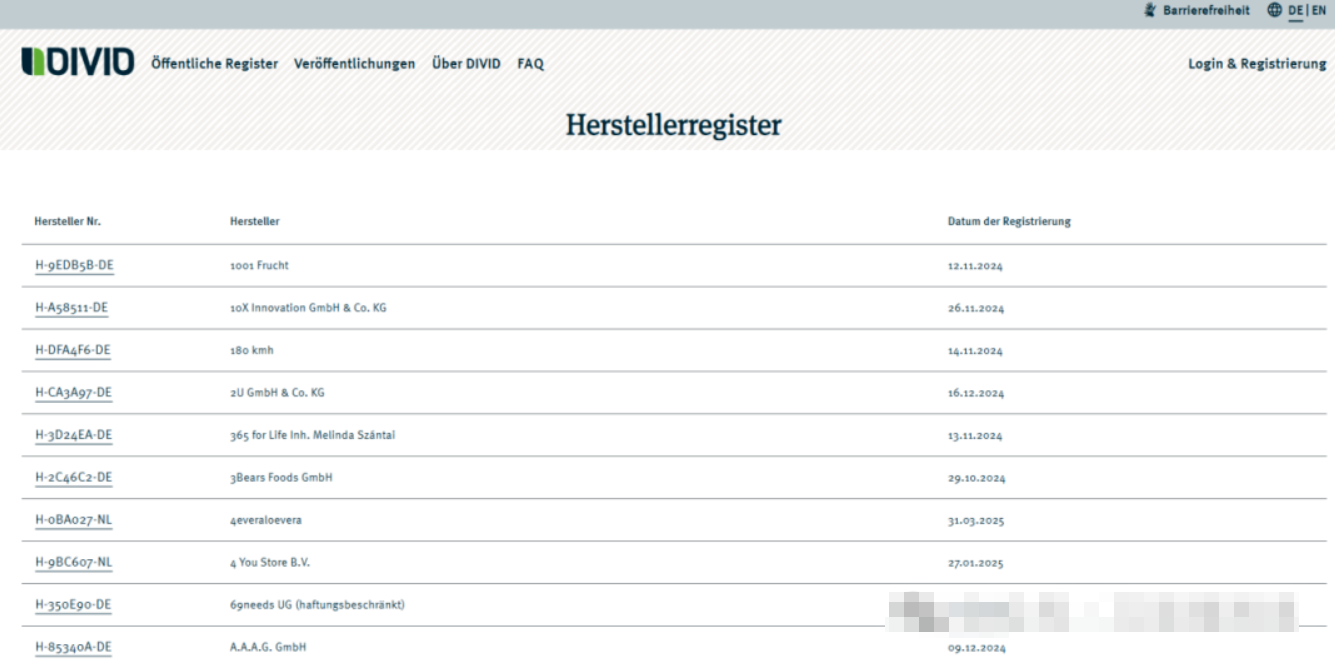Image resolution: width=1335 pixels, height=664 pixels.
Task: Click the globe language icon
Action: pyautogui.click(x=1274, y=10)
